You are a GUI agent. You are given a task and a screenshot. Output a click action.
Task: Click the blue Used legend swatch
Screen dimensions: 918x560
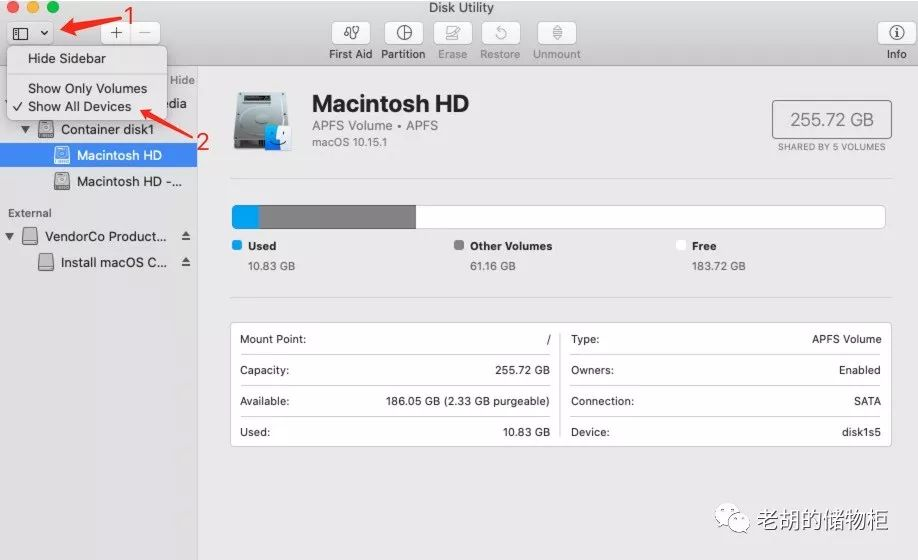[237, 245]
